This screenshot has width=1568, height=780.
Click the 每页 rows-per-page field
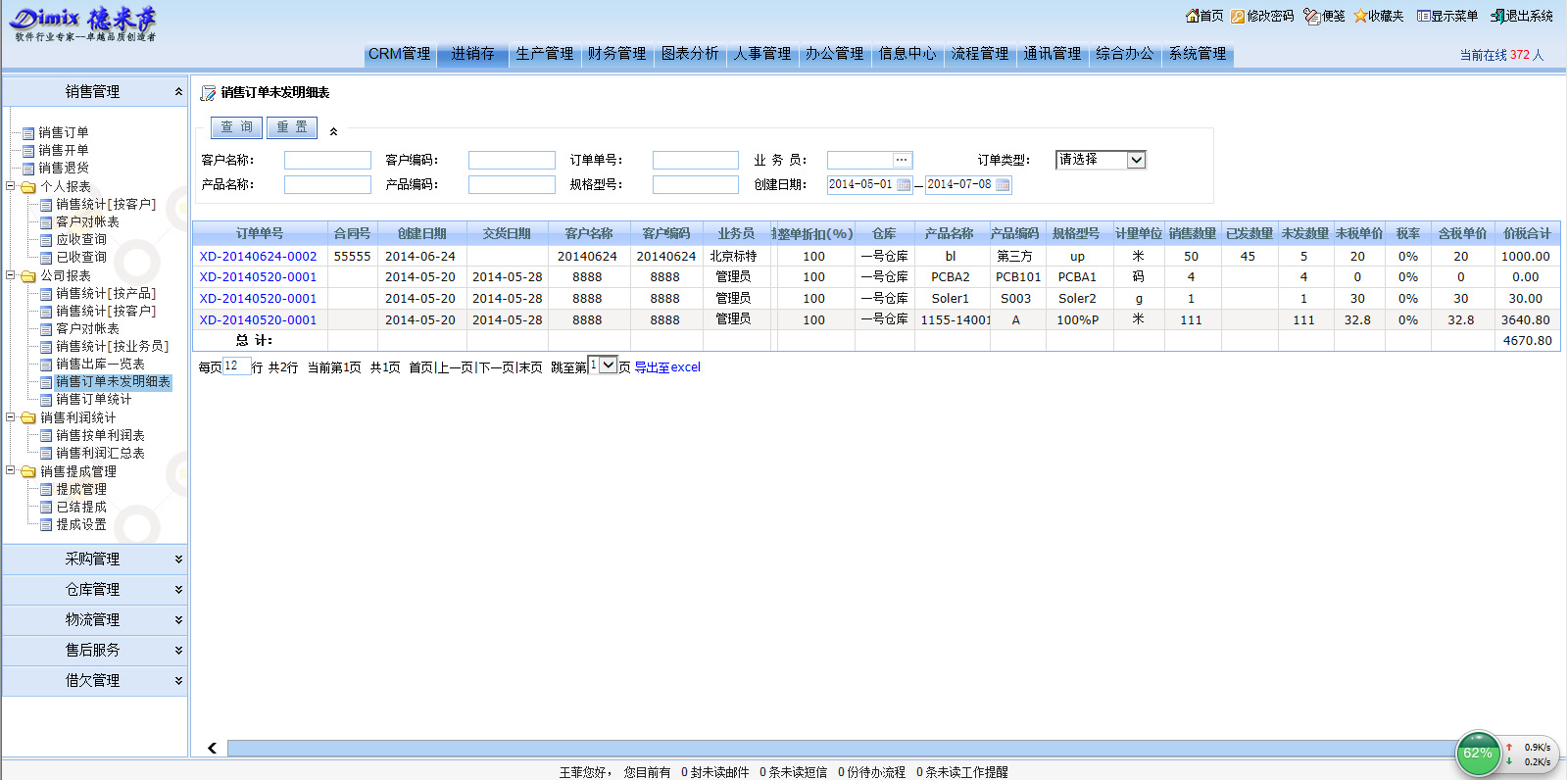tap(236, 366)
